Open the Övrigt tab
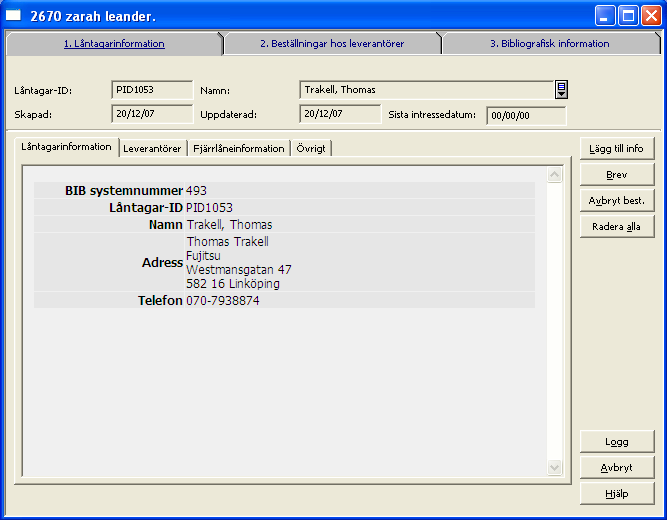Image resolution: width=667 pixels, height=520 pixels. click(311, 149)
